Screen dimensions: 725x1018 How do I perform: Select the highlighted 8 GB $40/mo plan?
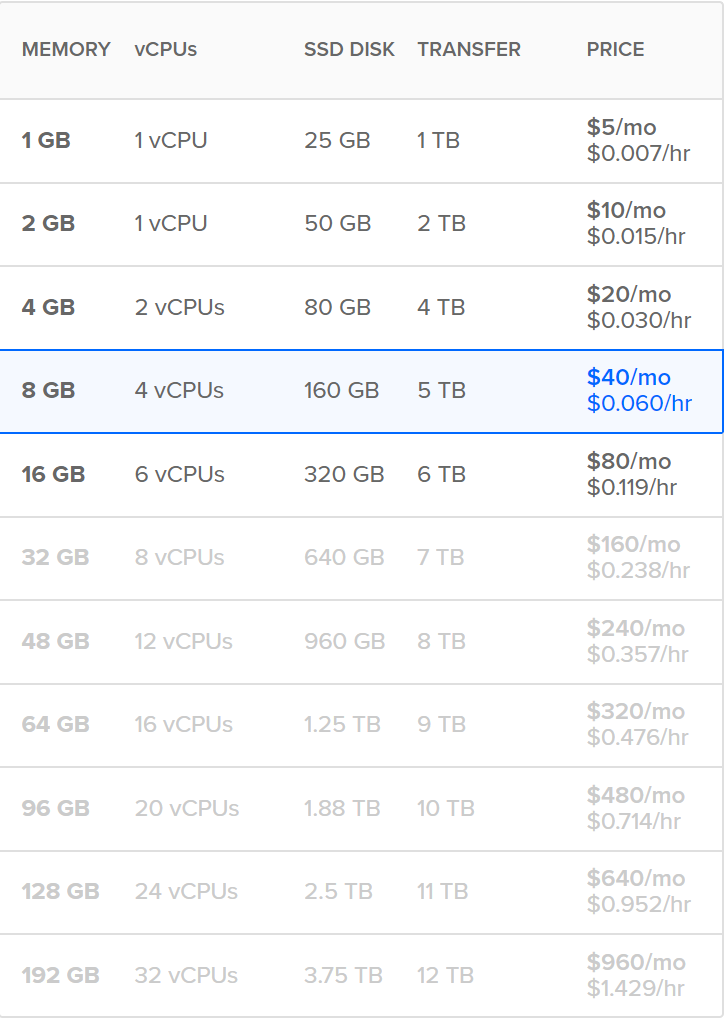tap(361, 391)
